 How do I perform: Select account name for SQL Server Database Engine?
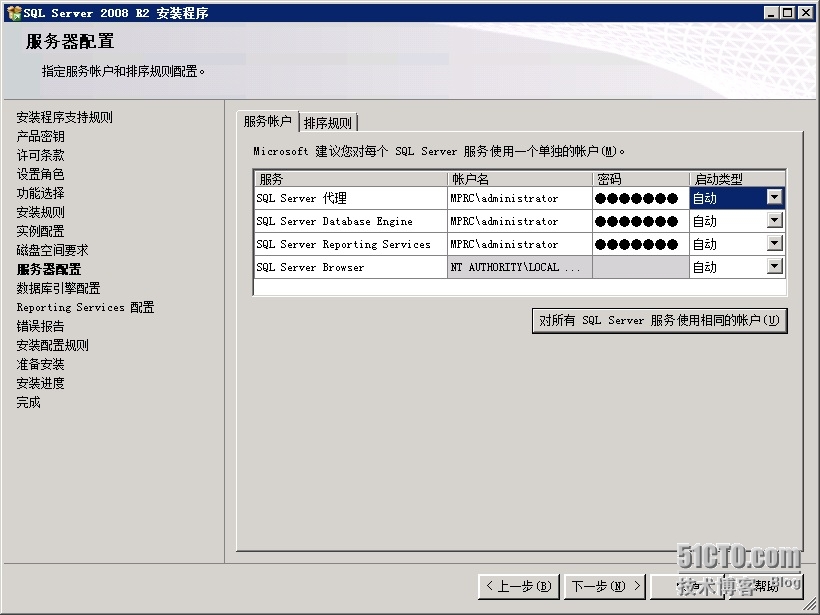point(520,221)
